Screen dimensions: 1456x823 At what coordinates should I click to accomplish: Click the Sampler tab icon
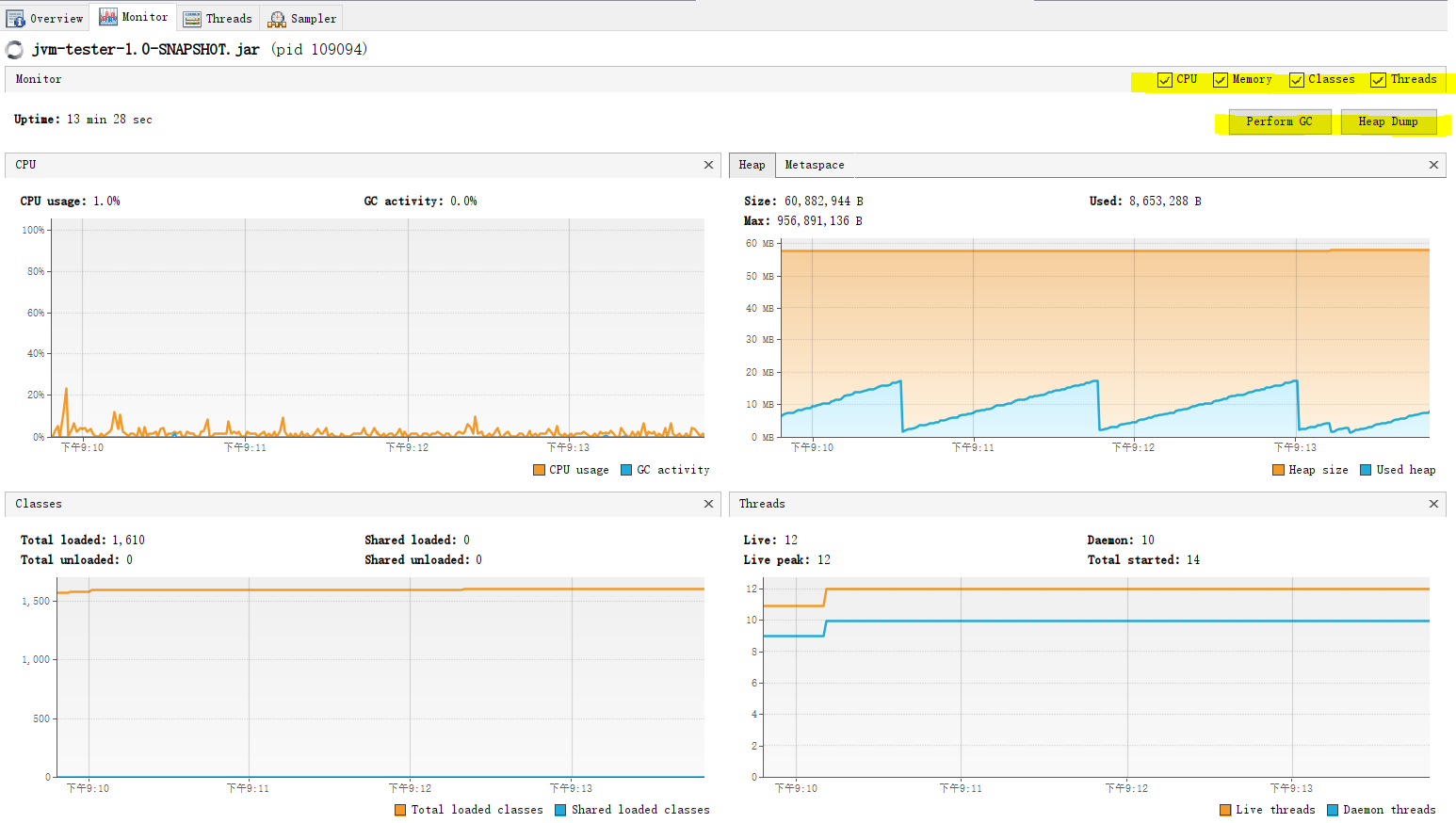tap(277, 19)
